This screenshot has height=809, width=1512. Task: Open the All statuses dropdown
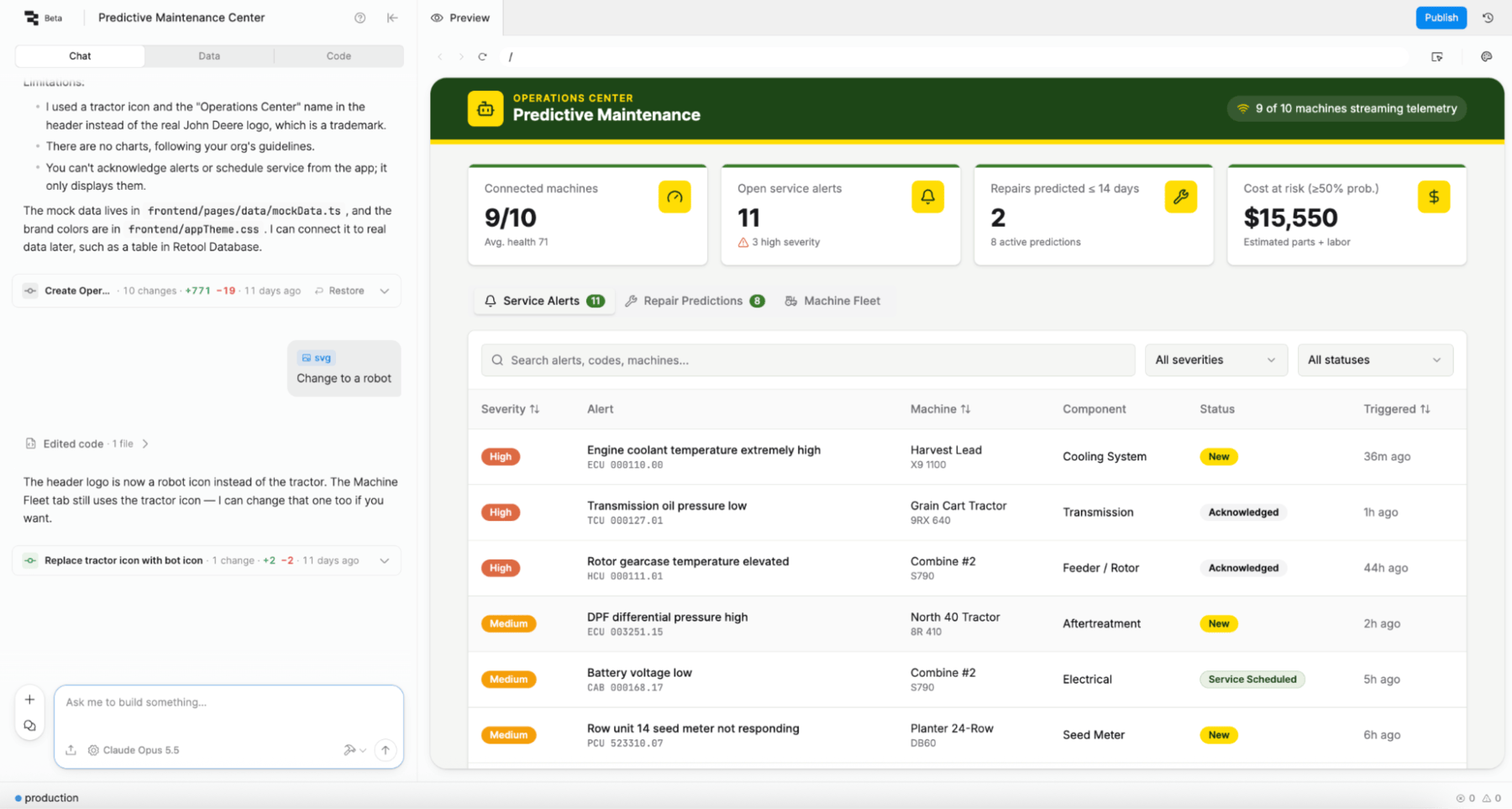pyautogui.click(x=1374, y=360)
